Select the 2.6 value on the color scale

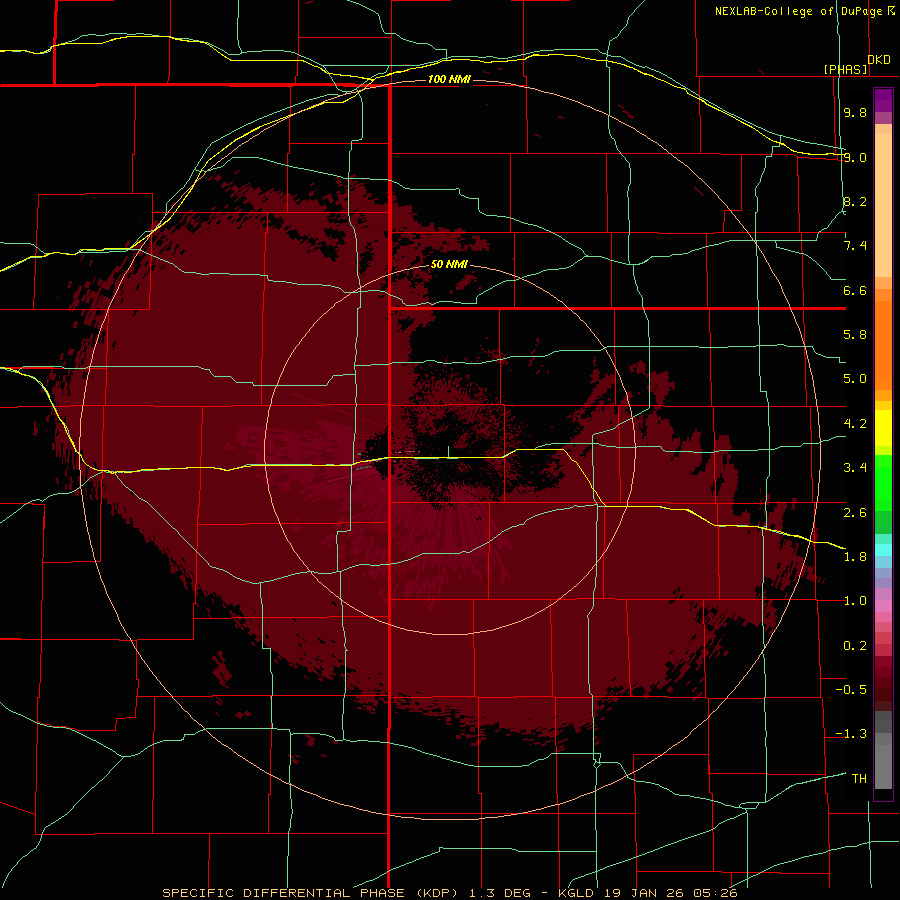coord(855,513)
